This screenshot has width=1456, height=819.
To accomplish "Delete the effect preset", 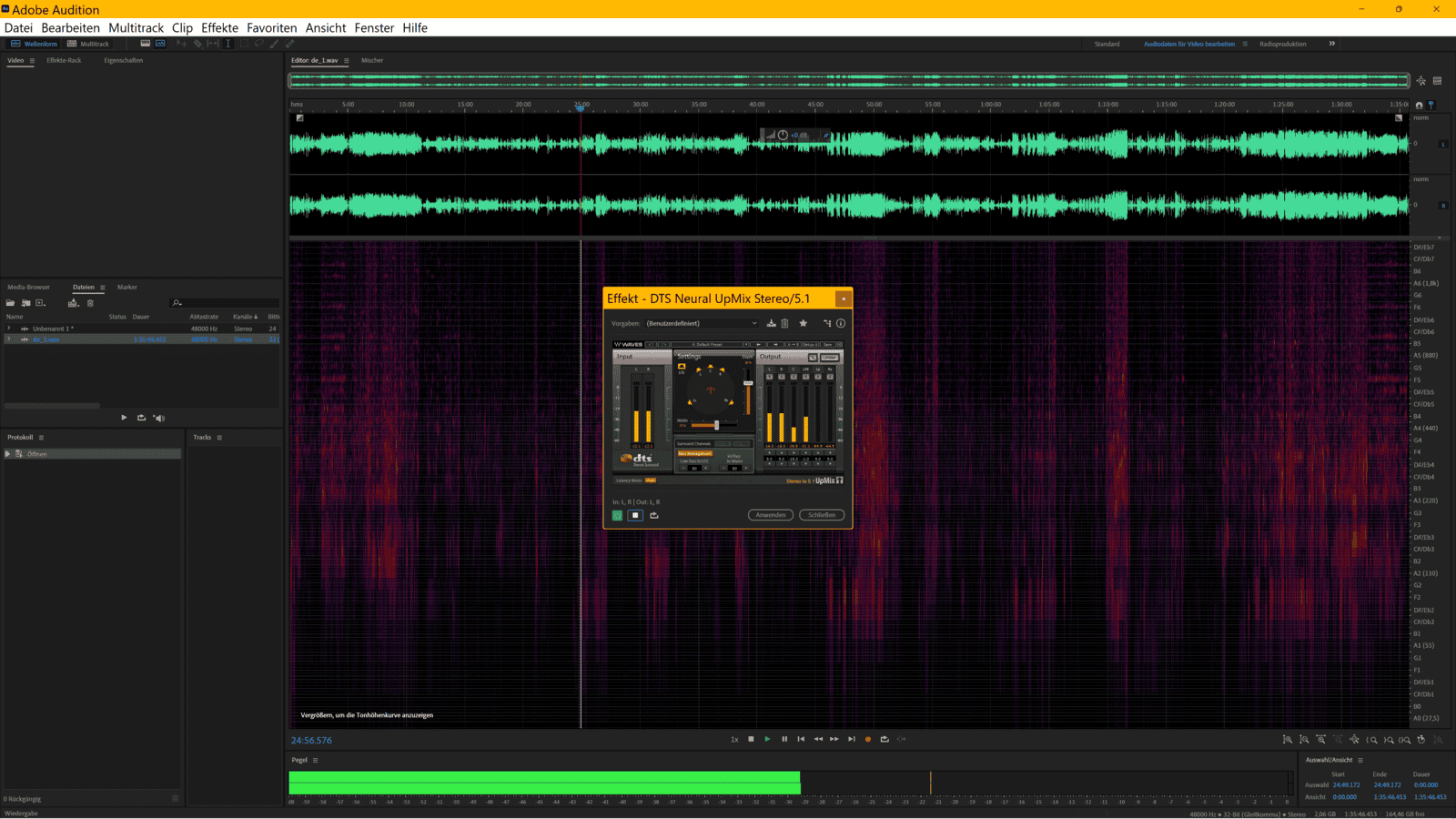I will point(784,323).
